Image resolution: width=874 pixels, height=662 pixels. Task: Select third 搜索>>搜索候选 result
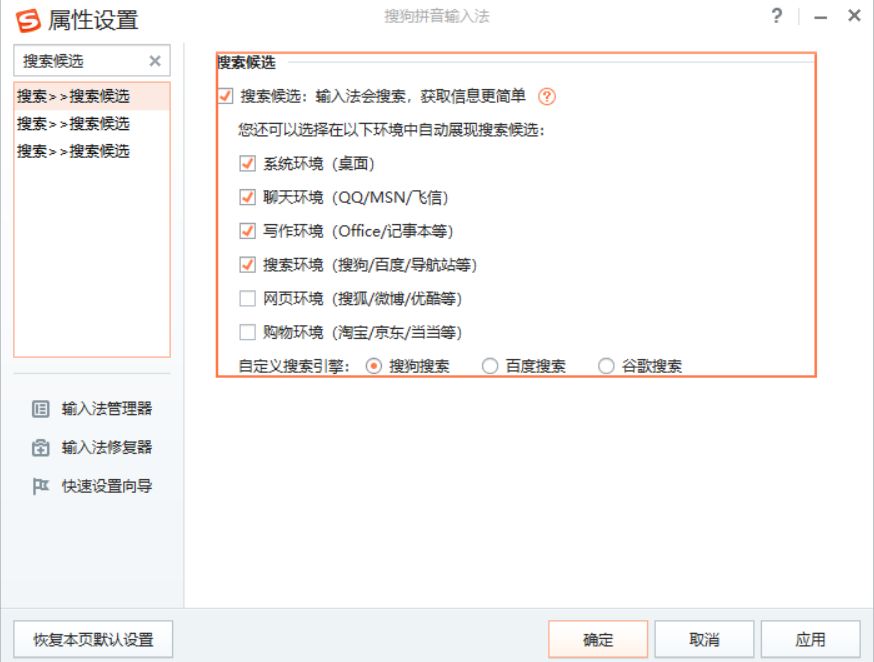[x=92, y=151]
